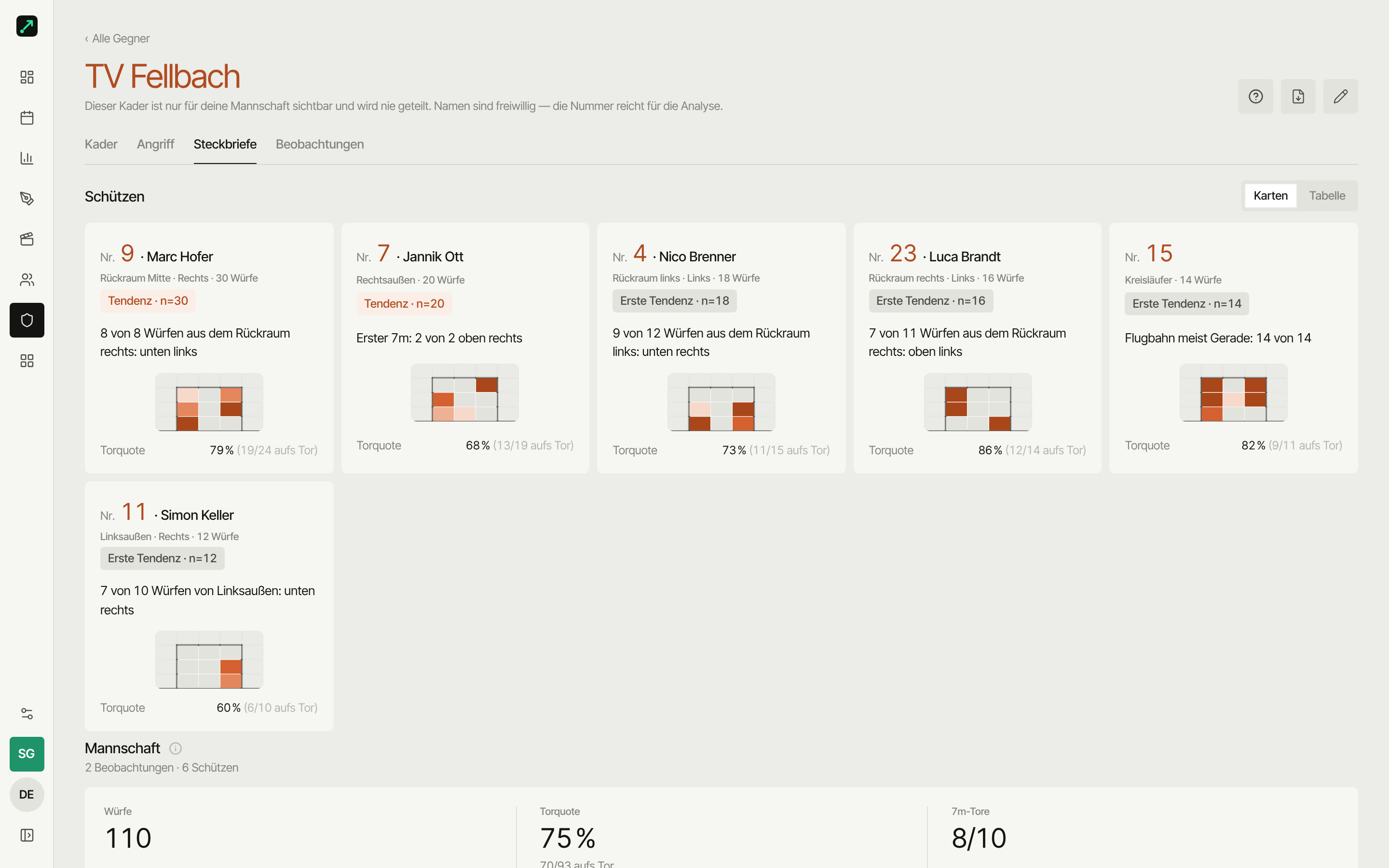Open the sliders settings icon
Viewport: 1389px width, 868px height.
click(x=27, y=714)
